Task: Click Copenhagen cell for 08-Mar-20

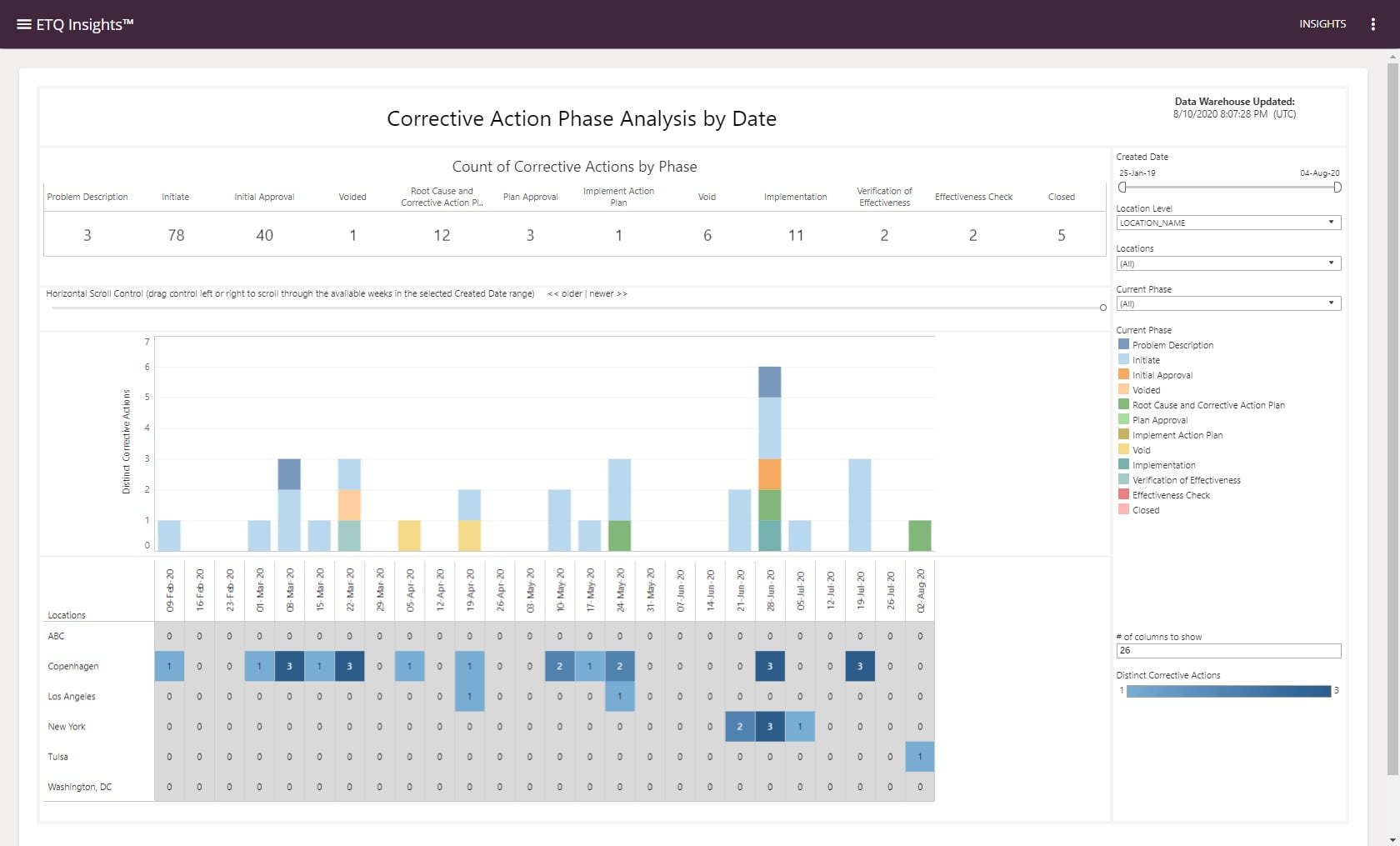Action: [x=289, y=666]
